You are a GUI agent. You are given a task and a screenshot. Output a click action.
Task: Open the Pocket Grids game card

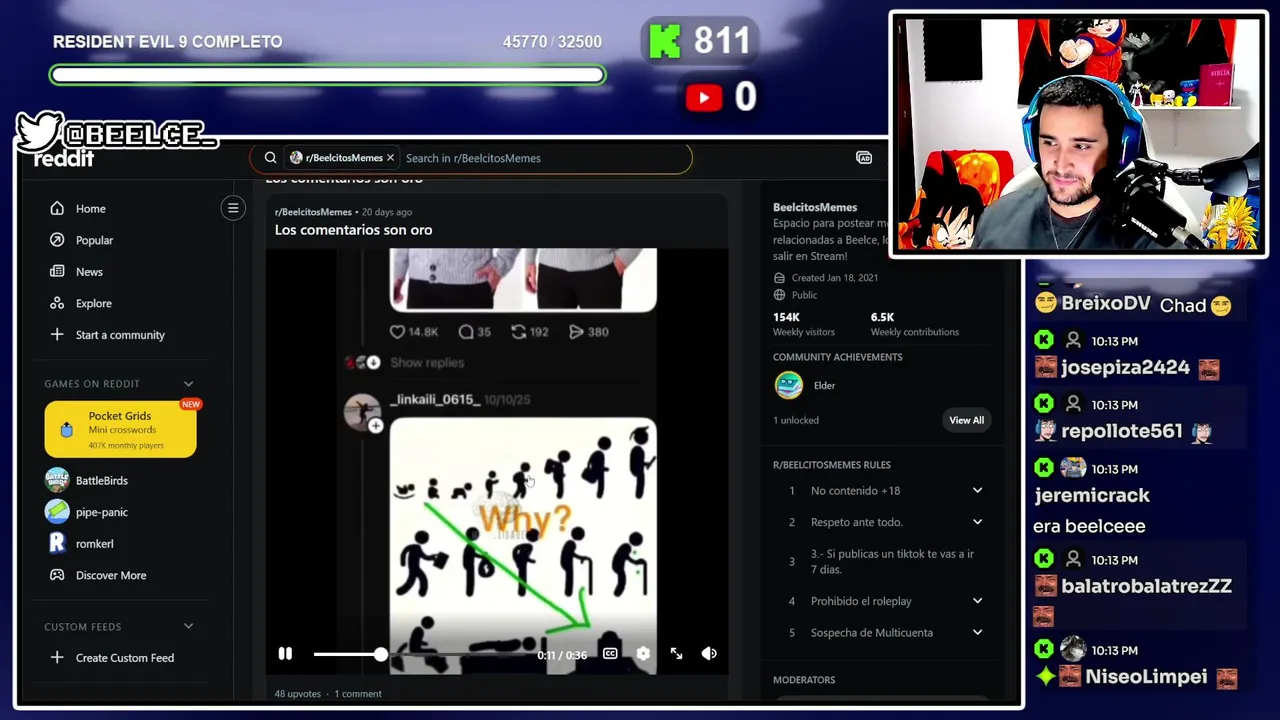coord(120,430)
